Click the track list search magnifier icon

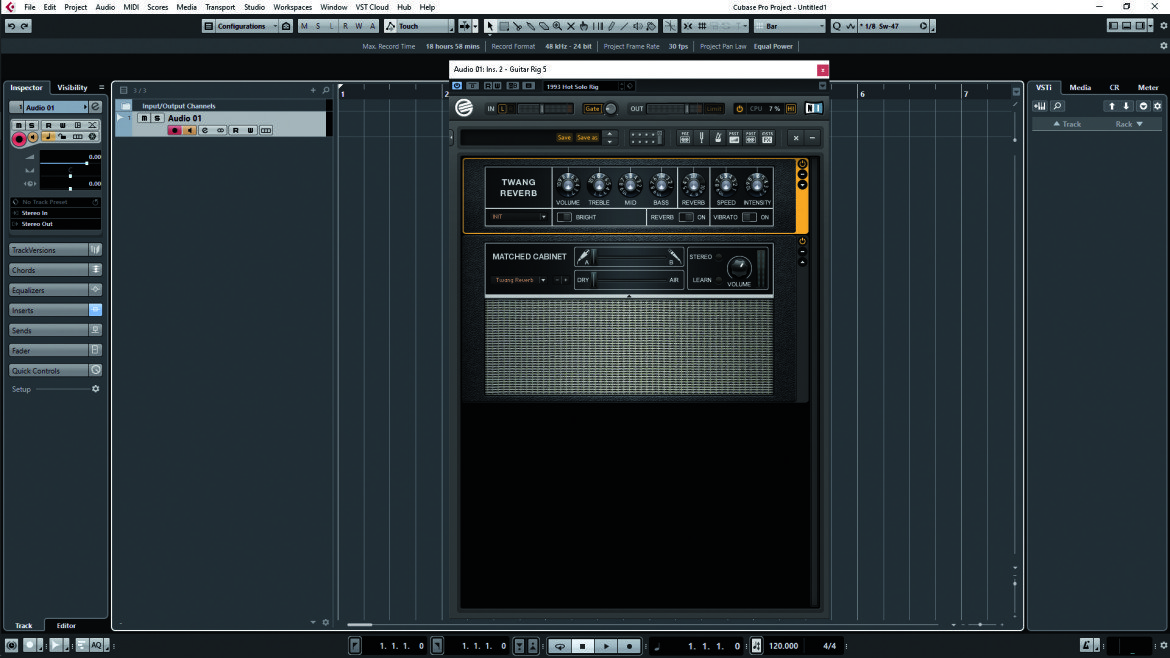tap(325, 90)
